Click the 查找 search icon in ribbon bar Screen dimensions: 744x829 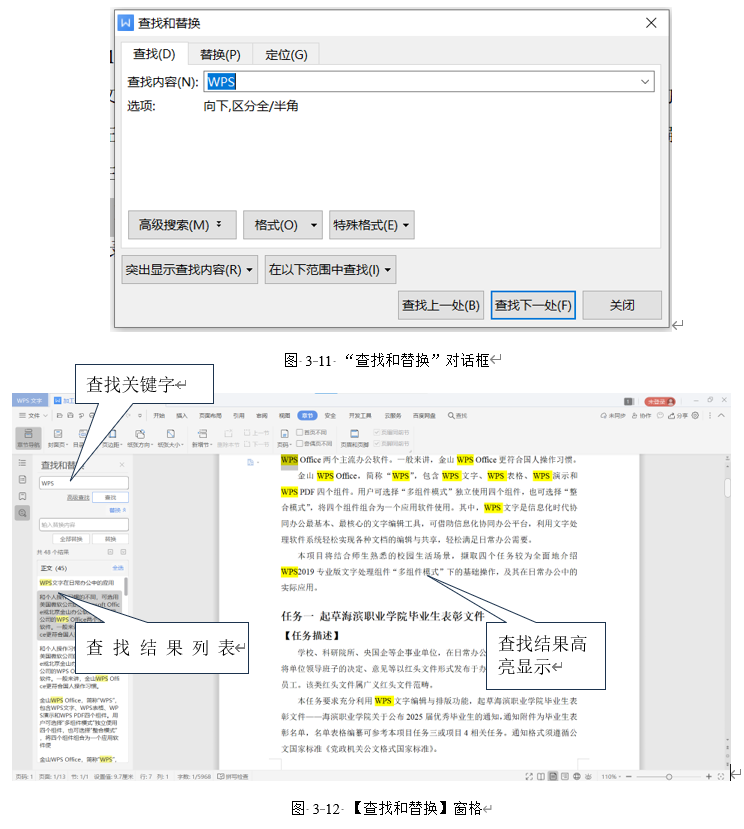point(457,416)
